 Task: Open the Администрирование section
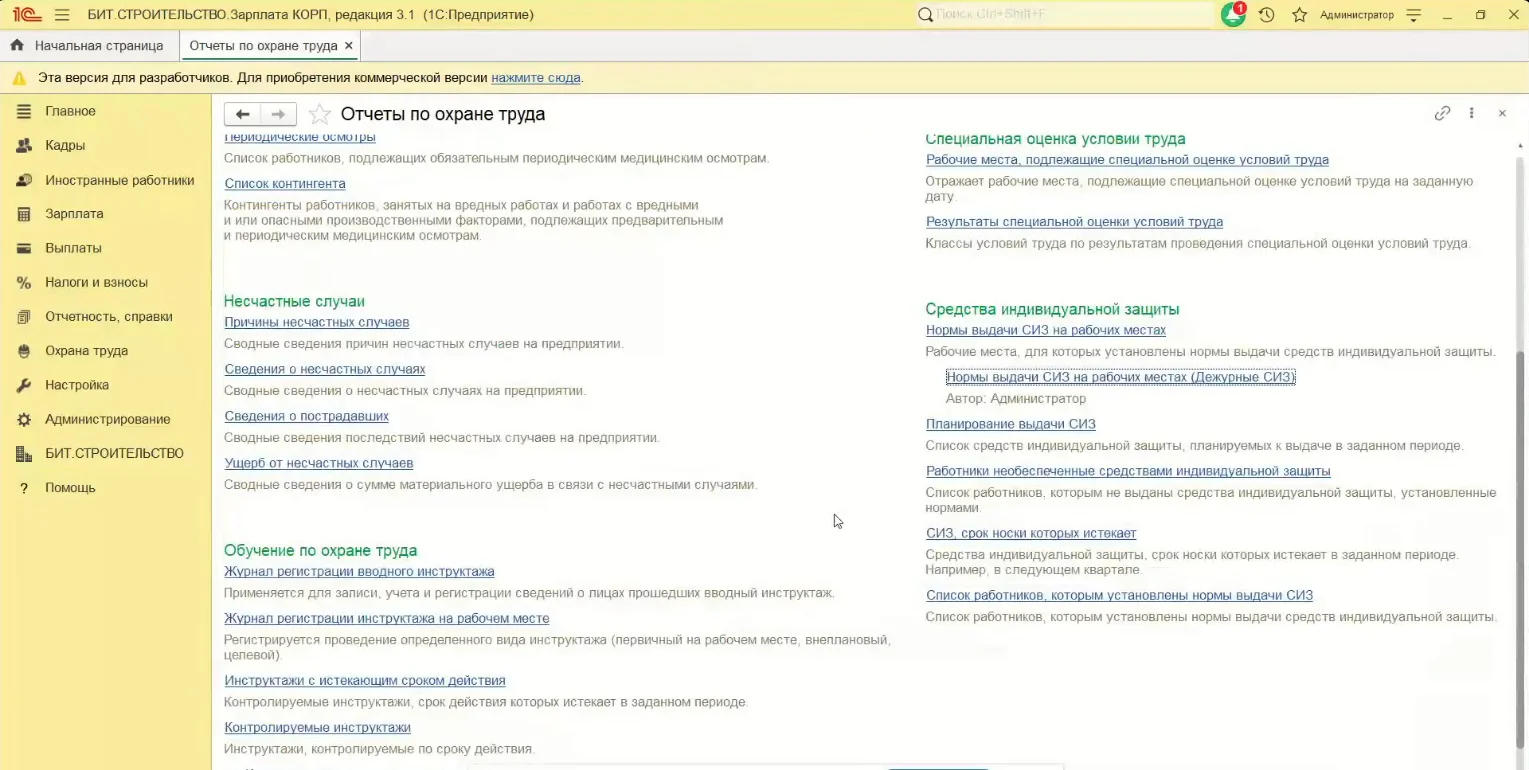(108, 419)
